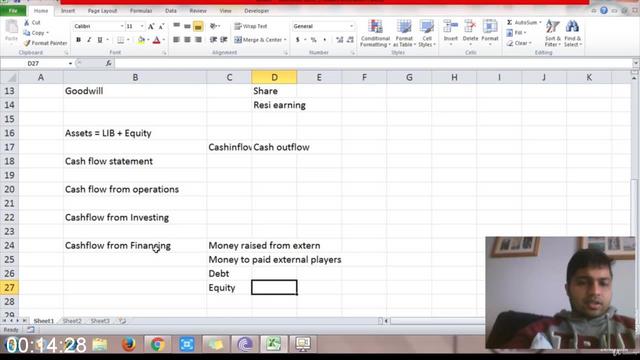Increase font size with Grow Font
640x360 pixels.
click(x=151, y=26)
